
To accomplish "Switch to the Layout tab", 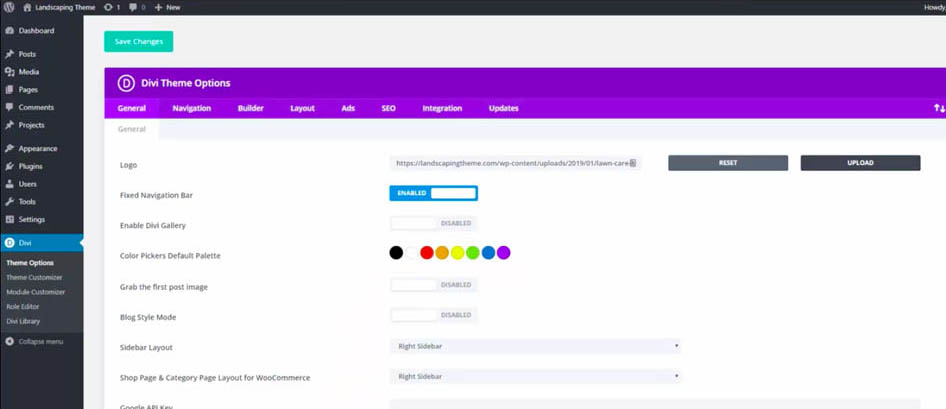I will coord(302,109).
